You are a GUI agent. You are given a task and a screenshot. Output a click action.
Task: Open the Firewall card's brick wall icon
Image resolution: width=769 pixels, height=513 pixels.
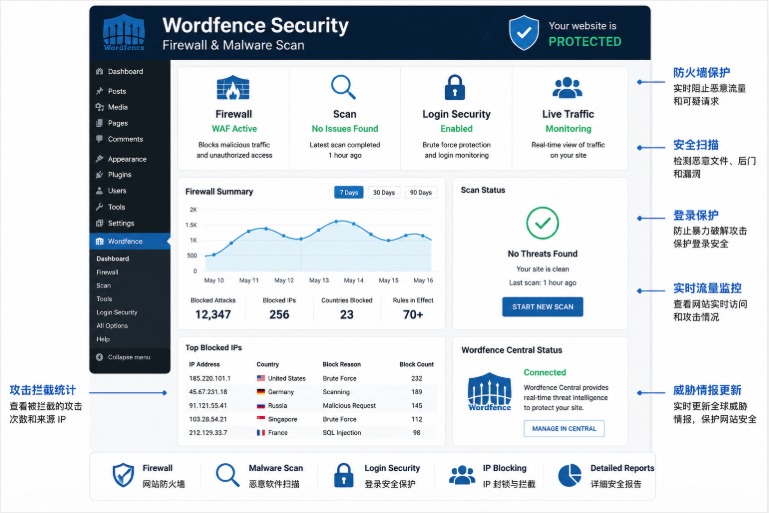(233, 88)
